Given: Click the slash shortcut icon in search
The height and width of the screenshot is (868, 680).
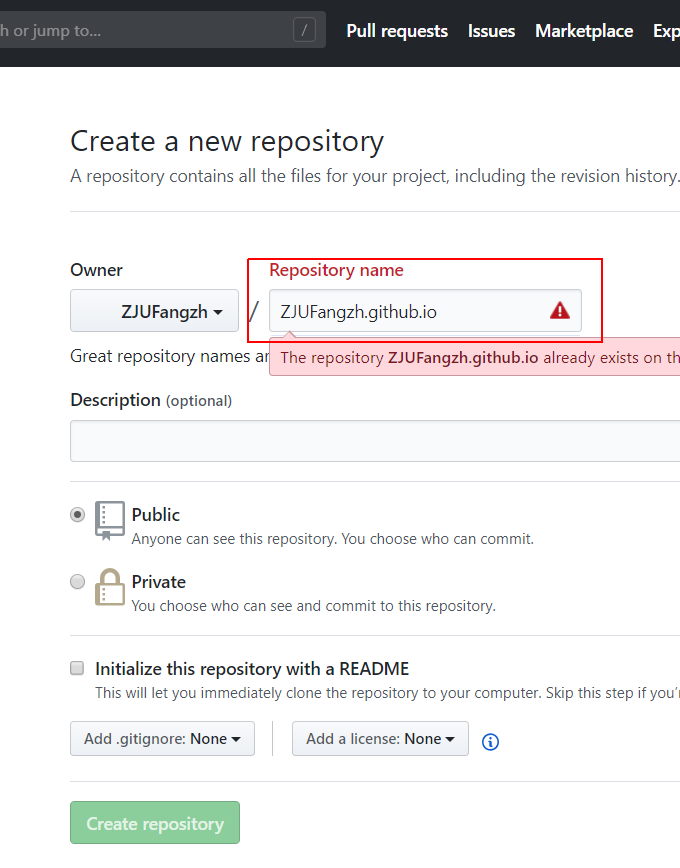Looking at the screenshot, I should pos(305,31).
